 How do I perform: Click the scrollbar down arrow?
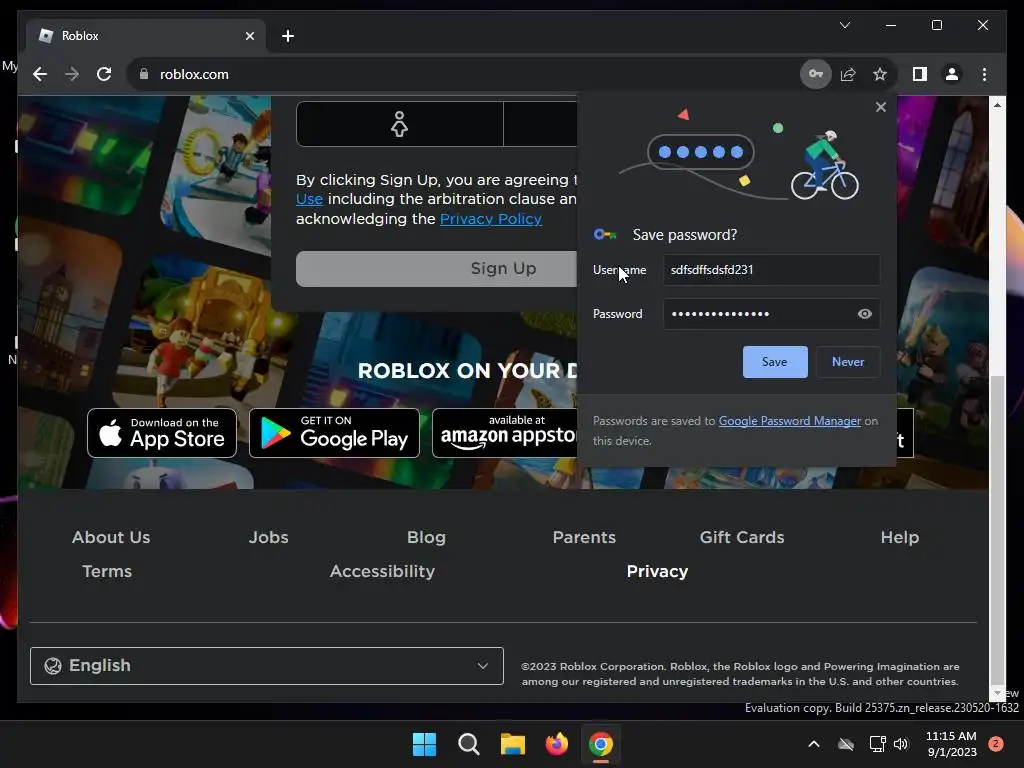pos(997,692)
